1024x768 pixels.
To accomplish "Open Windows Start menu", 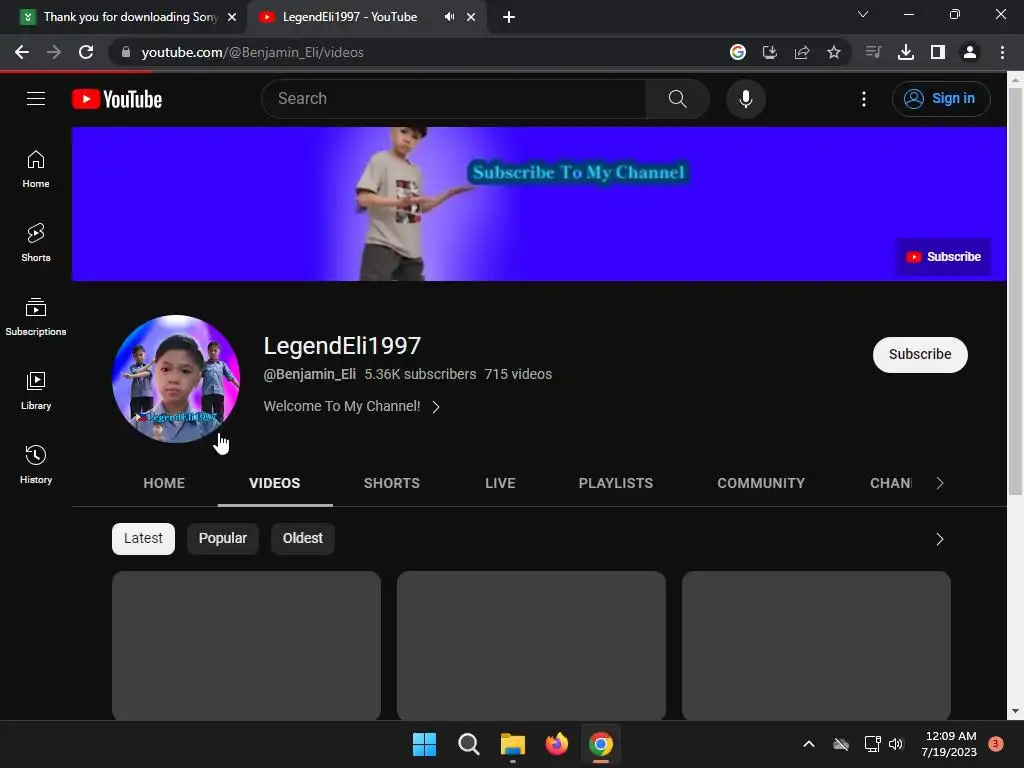I will [x=424, y=744].
